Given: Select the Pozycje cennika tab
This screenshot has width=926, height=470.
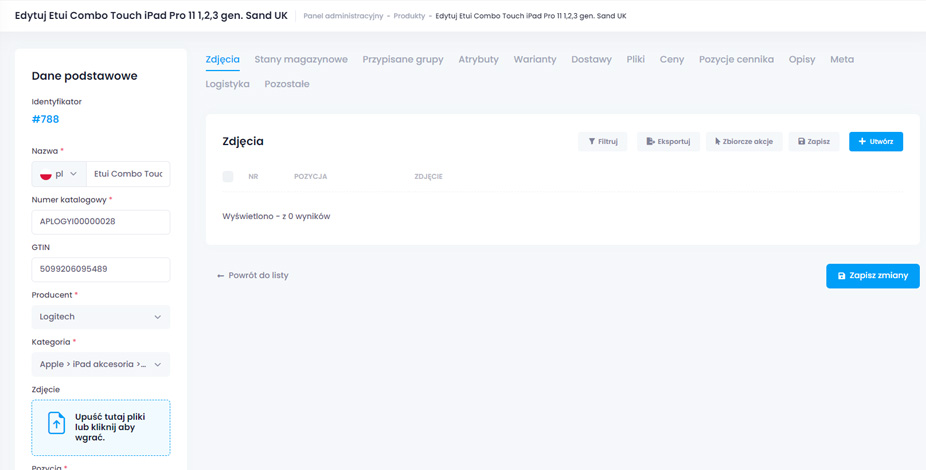Looking at the screenshot, I should coord(736,60).
